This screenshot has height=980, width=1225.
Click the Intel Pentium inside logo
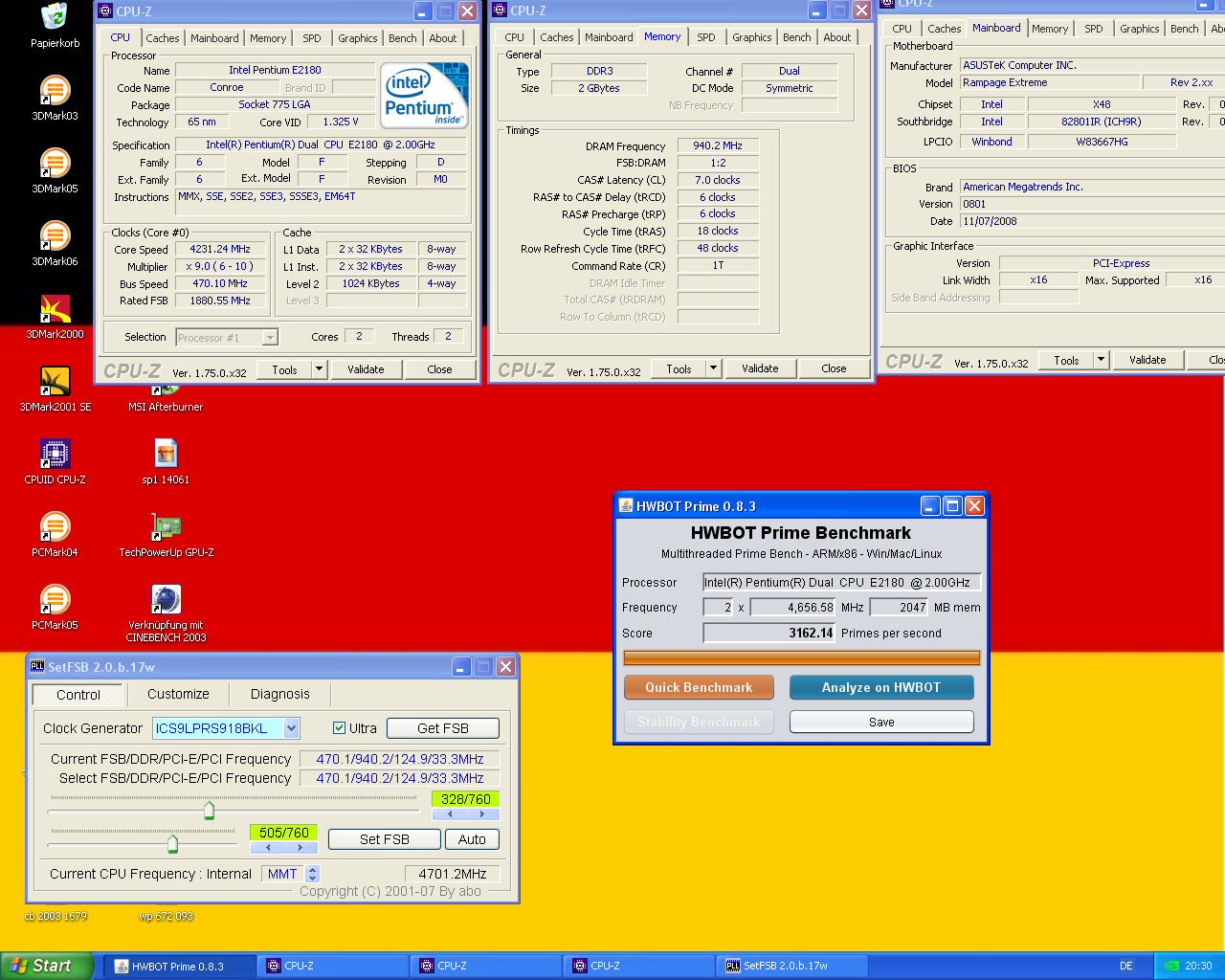click(424, 95)
